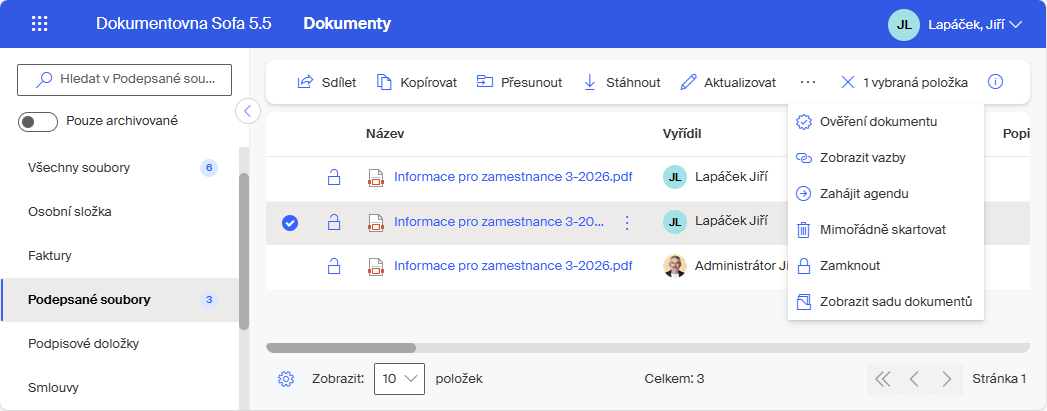Choose Zahájit agendu menu entry
Screen dimensions: 1047x411
tap(885, 193)
